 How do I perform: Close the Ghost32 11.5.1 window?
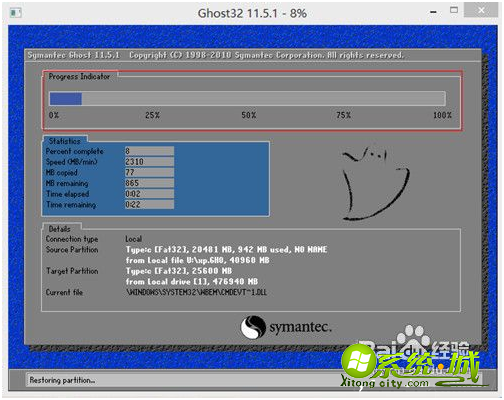click(481, 10)
